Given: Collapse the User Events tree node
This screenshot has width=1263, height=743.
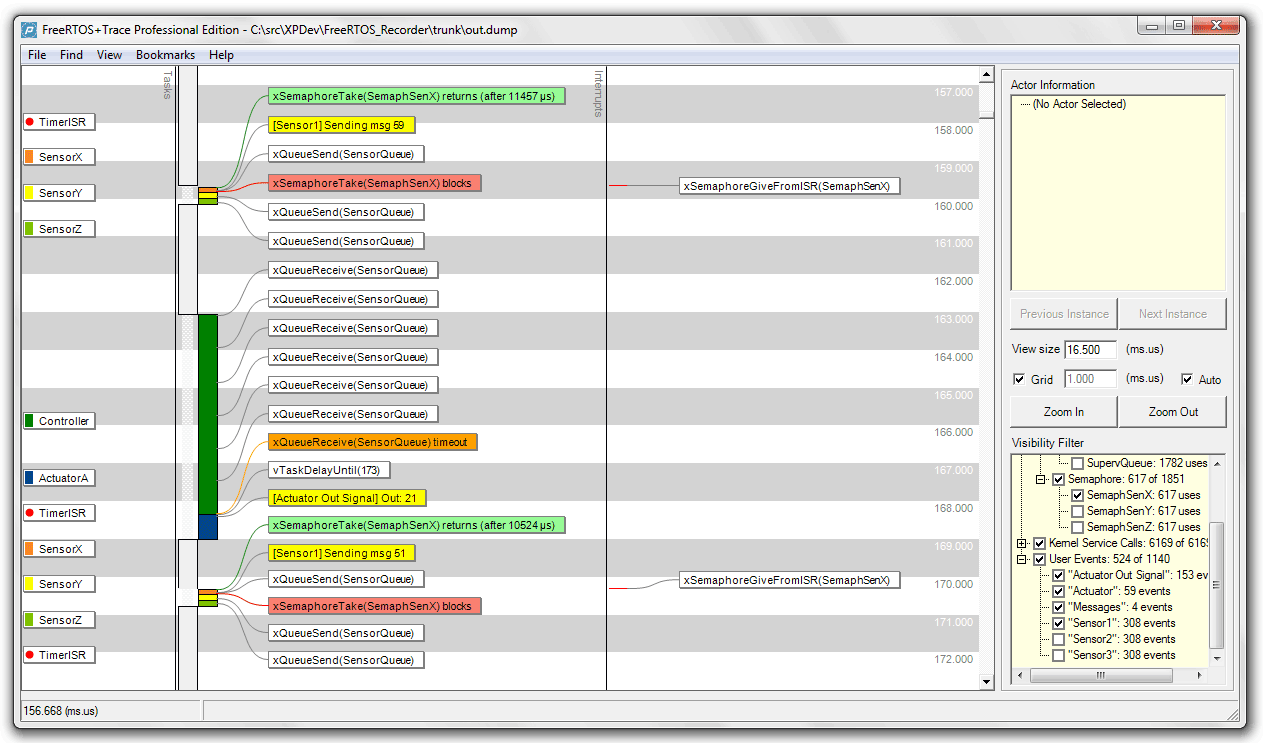Looking at the screenshot, I should pos(1022,559).
